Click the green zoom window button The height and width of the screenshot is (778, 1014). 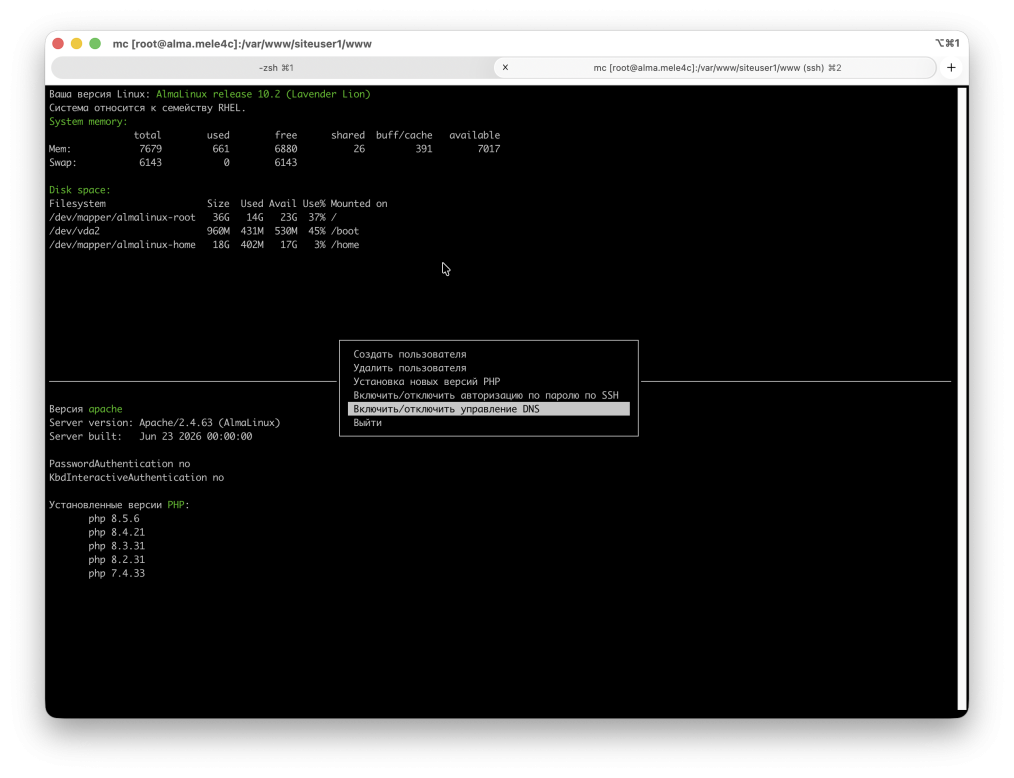click(95, 43)
